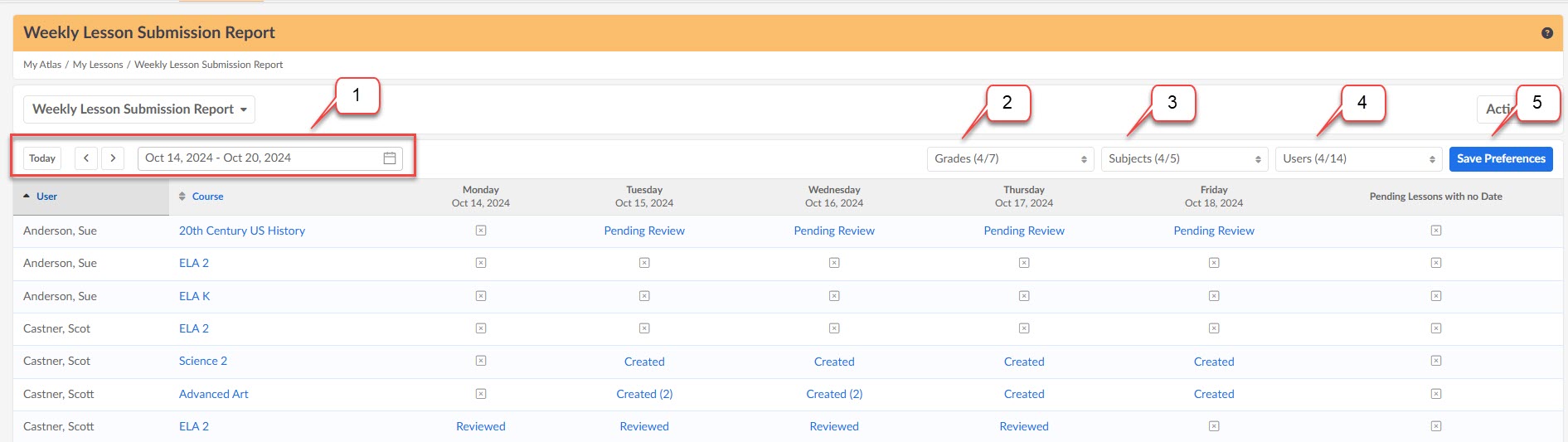Go to My Atlas breadcrumb
This screenshot has height=442, width=1568.
pos(42,65)
